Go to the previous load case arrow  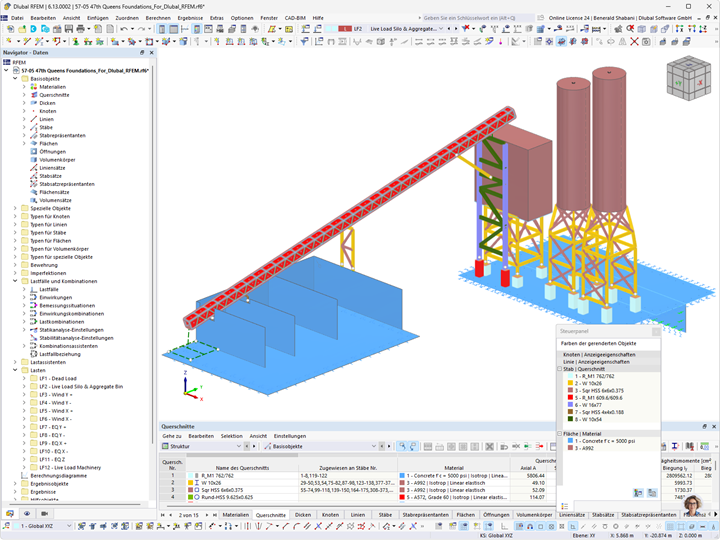(449, 28)
